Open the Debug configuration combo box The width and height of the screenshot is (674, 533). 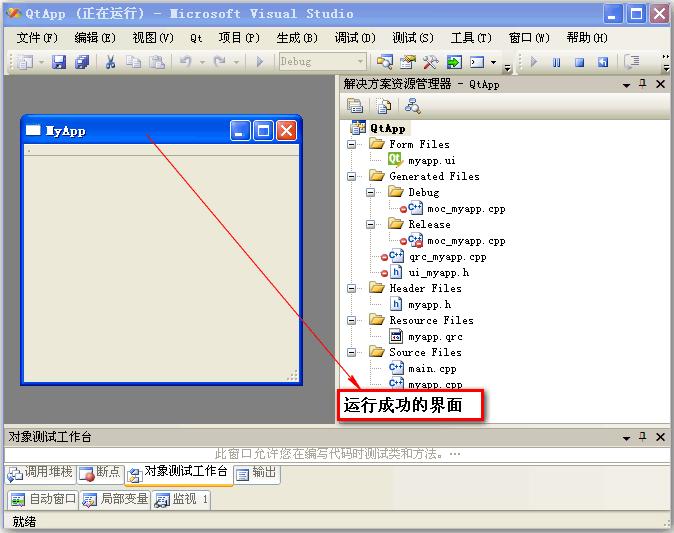point(323,61)
